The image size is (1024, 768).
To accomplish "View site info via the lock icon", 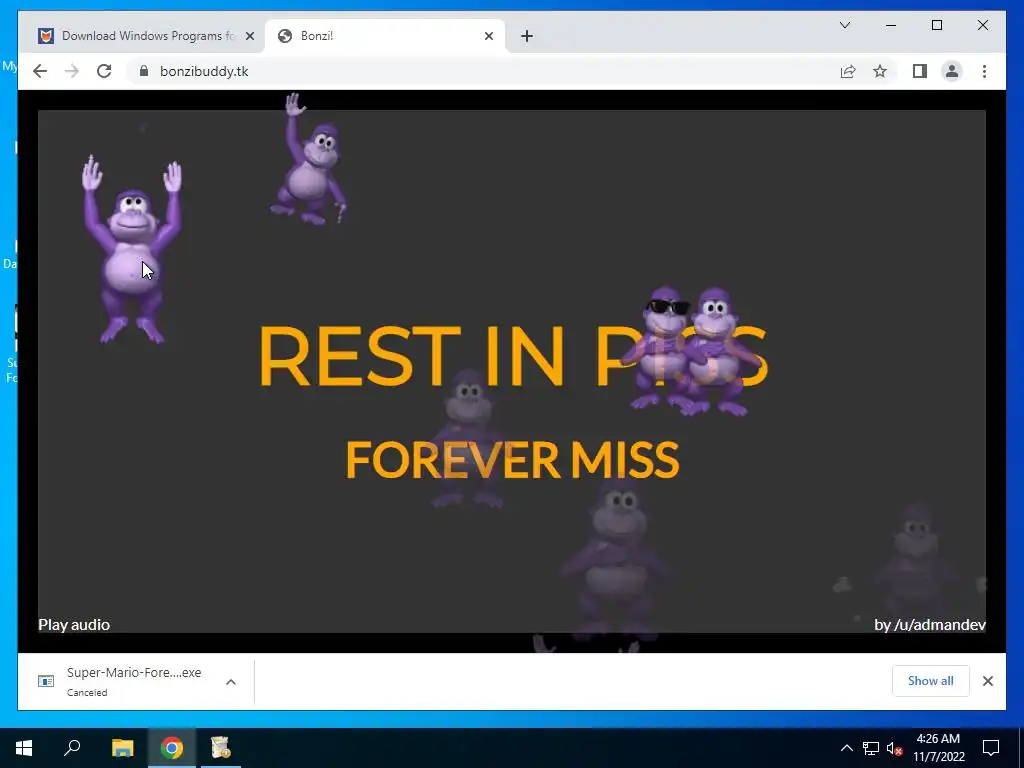I will pos(144,71).
